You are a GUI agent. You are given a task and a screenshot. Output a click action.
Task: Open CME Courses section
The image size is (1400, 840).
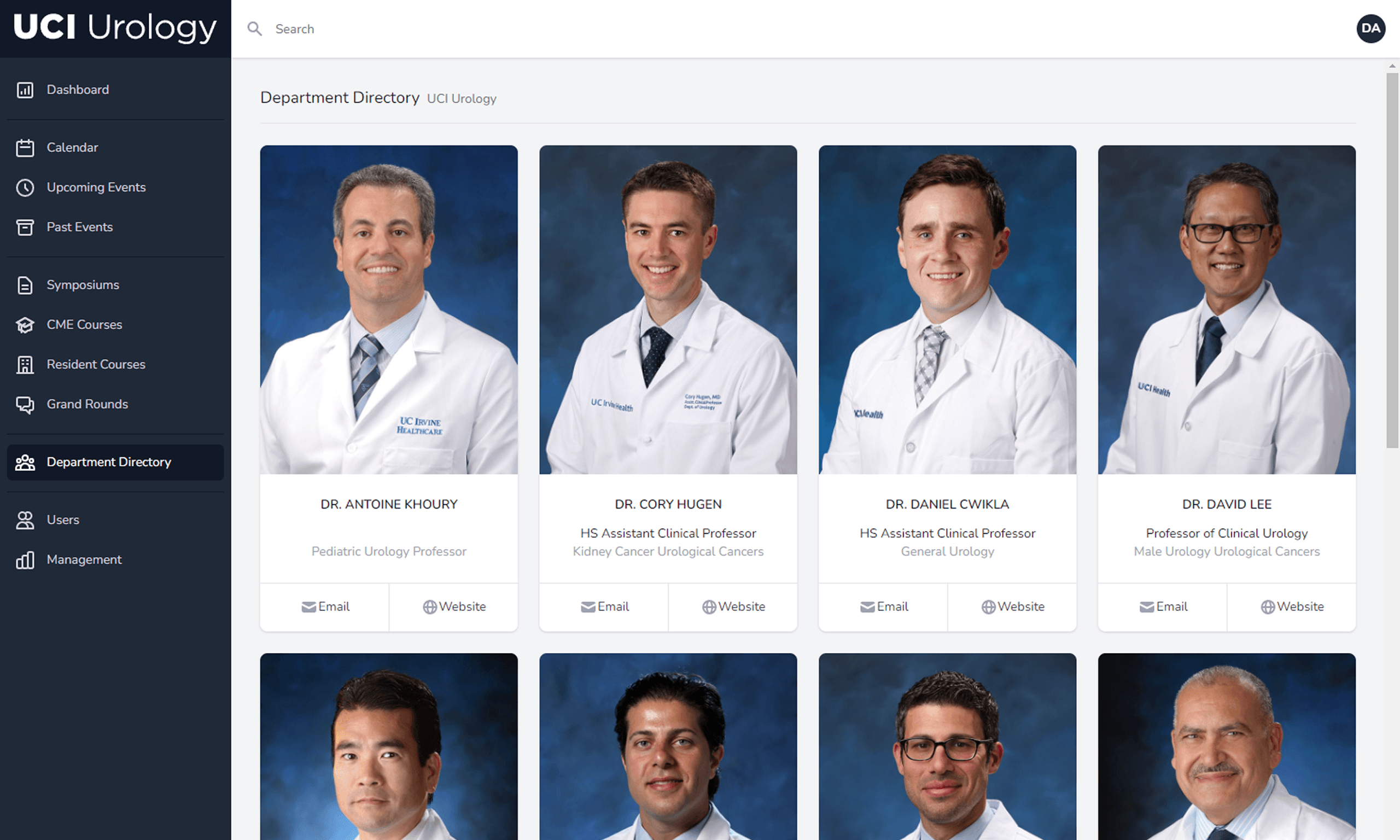[84, 324]
